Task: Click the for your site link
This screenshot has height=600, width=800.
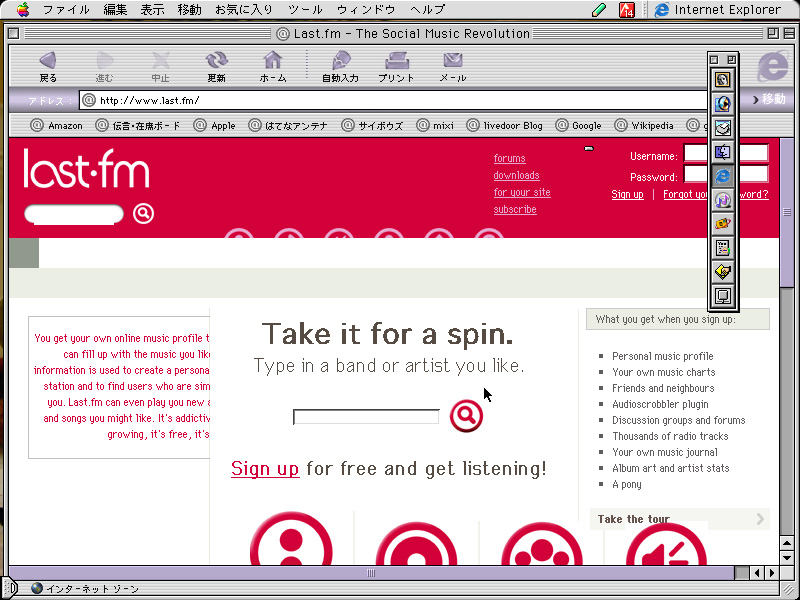Action: pyautogui.click(x=522, y=192)
